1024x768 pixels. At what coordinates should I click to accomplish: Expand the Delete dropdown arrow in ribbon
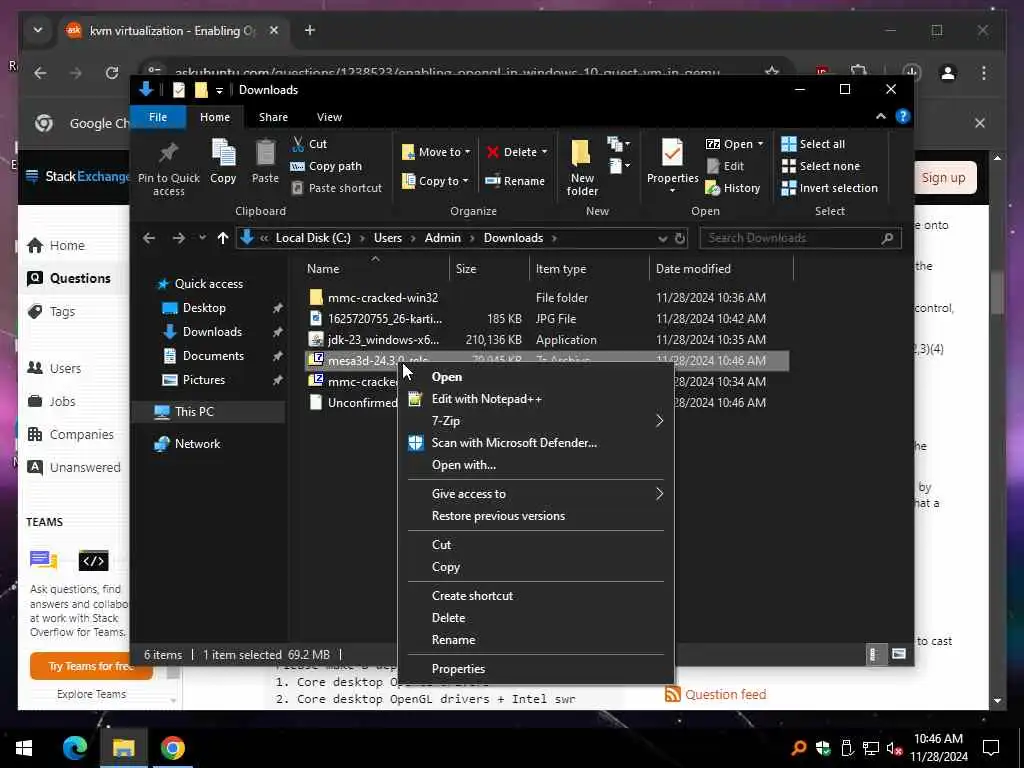coord(544,152)
